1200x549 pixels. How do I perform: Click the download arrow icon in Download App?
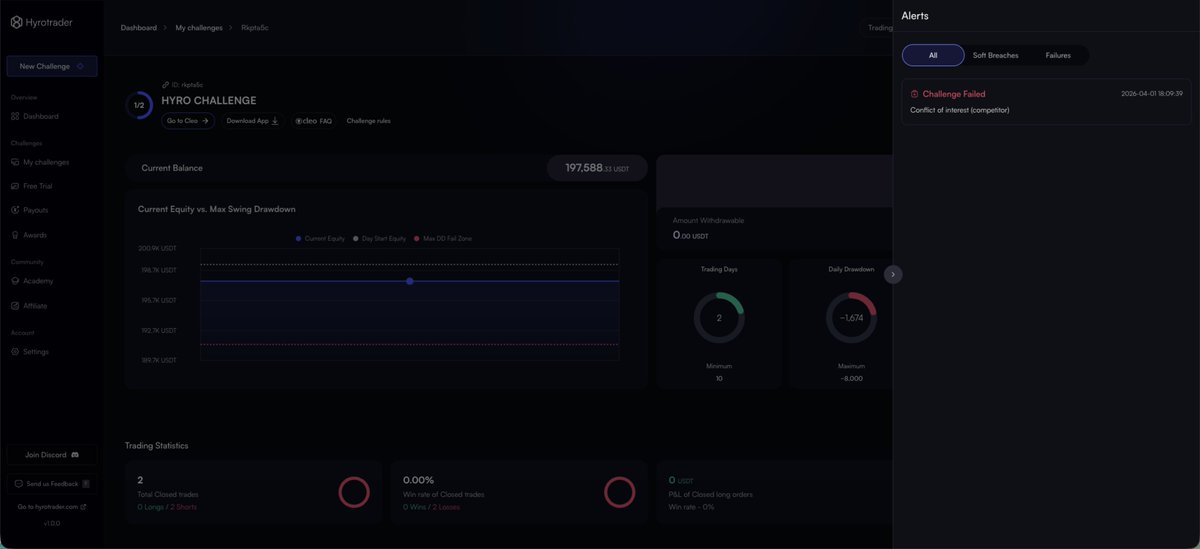tap(275, 121)
